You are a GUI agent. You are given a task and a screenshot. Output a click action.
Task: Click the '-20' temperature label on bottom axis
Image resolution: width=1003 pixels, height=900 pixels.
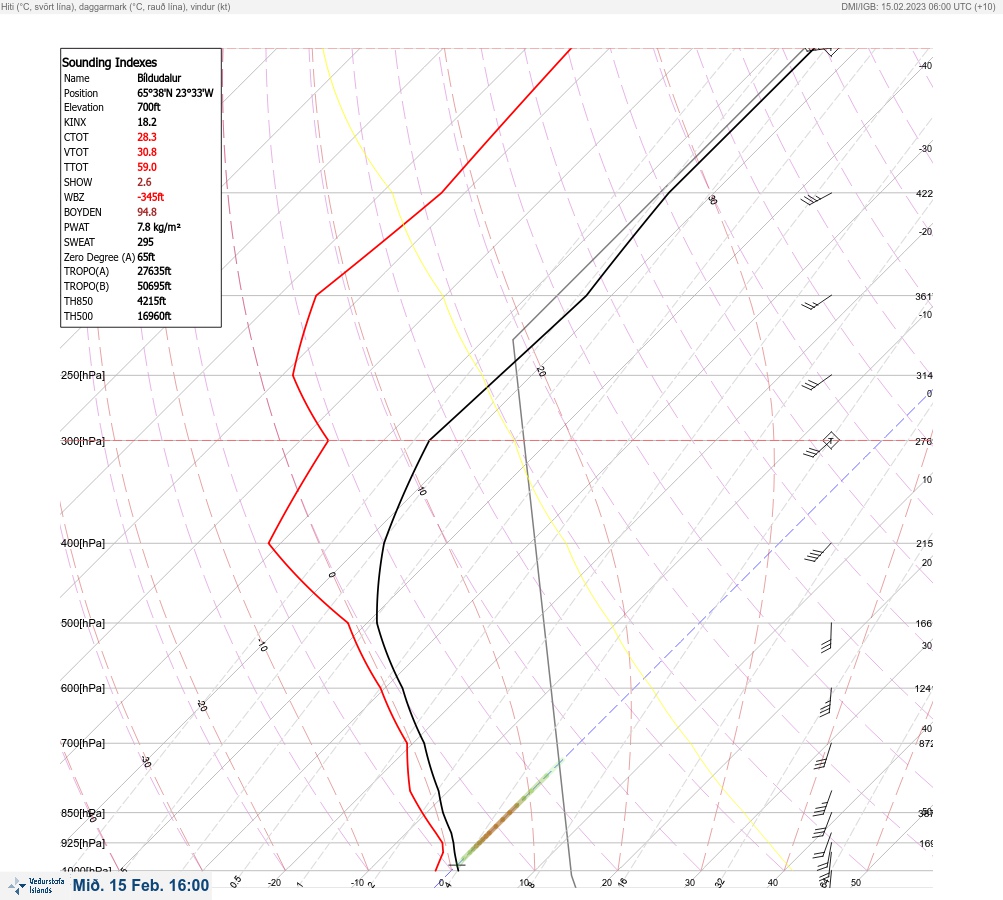274,883
